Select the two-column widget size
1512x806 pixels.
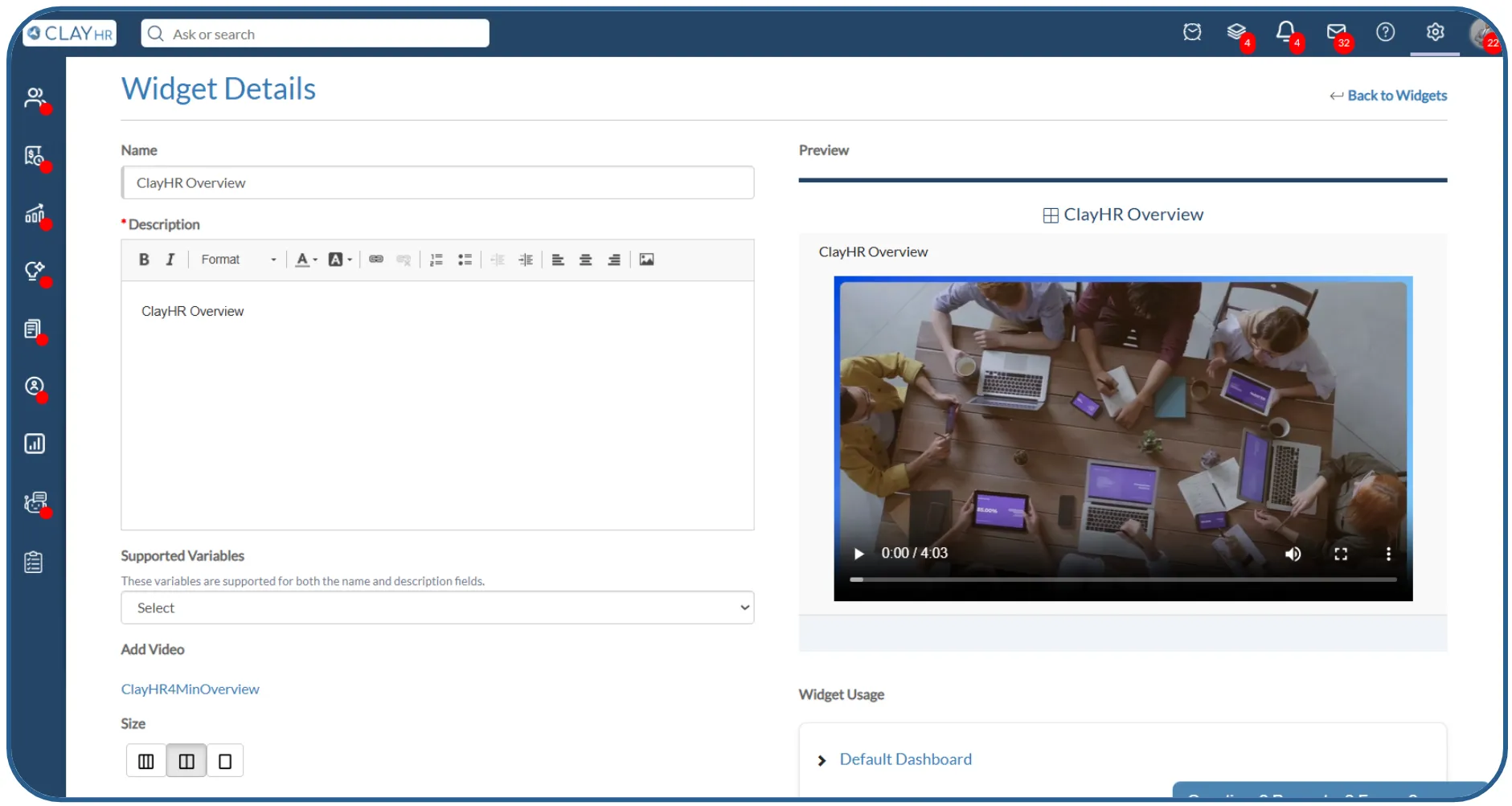click(x=186, y=761)
